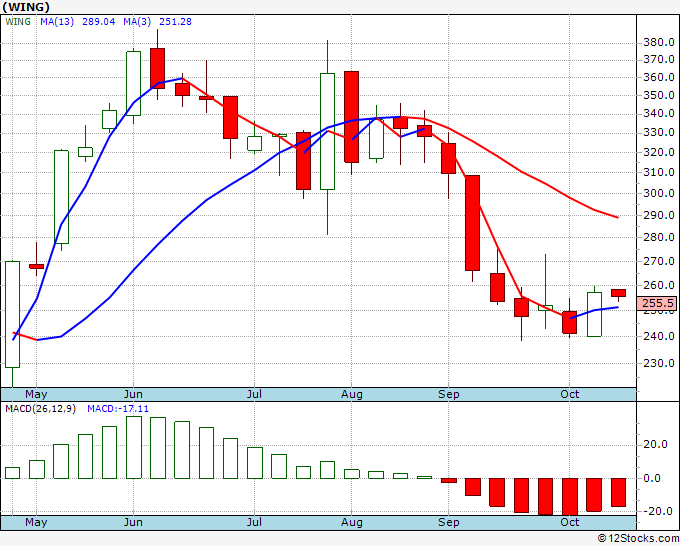Click May on the price chart month axis

pyautogui.click(x=36, y=394)
